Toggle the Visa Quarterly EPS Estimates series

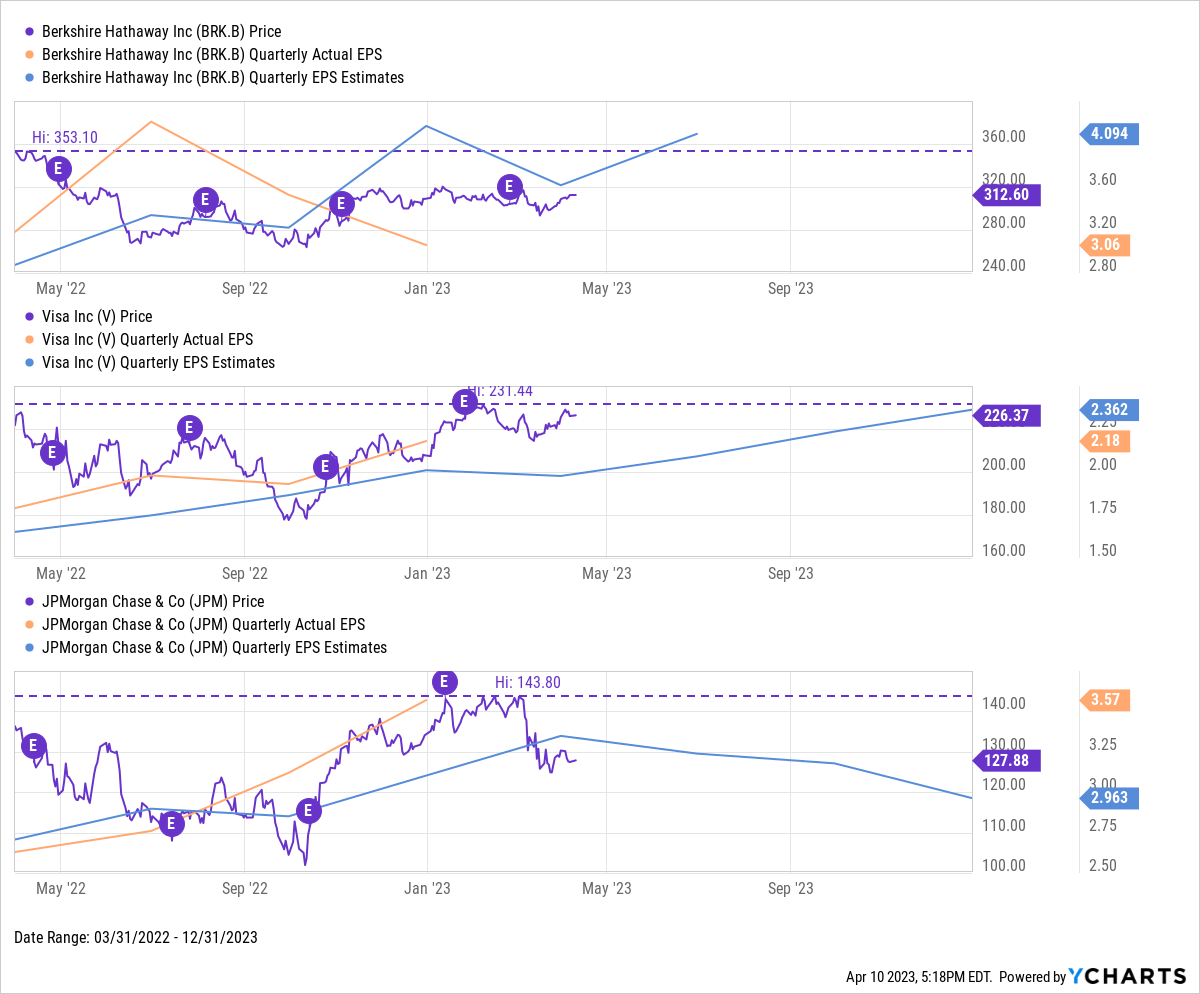[158, 362]
